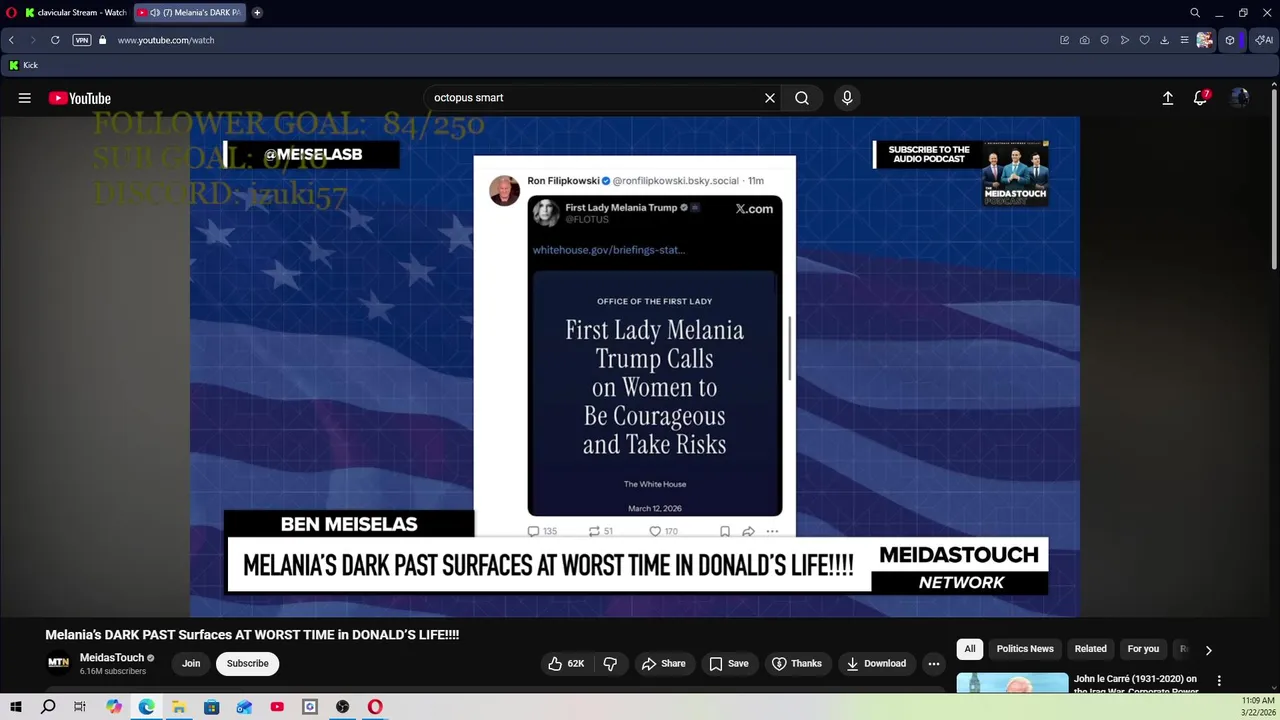The width and height of the screenshot is (1280, 720).
Task: Start voice search with microphone icon
Action: tap(847, 98)
